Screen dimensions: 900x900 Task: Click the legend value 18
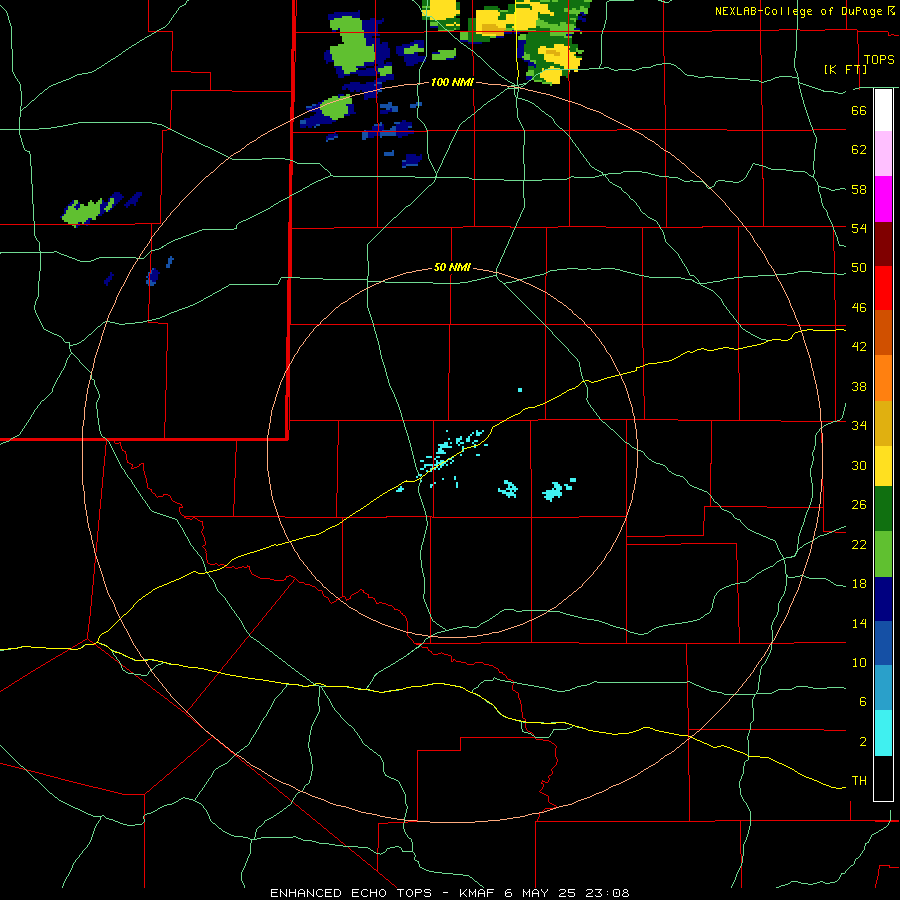(x=859, y=584)
